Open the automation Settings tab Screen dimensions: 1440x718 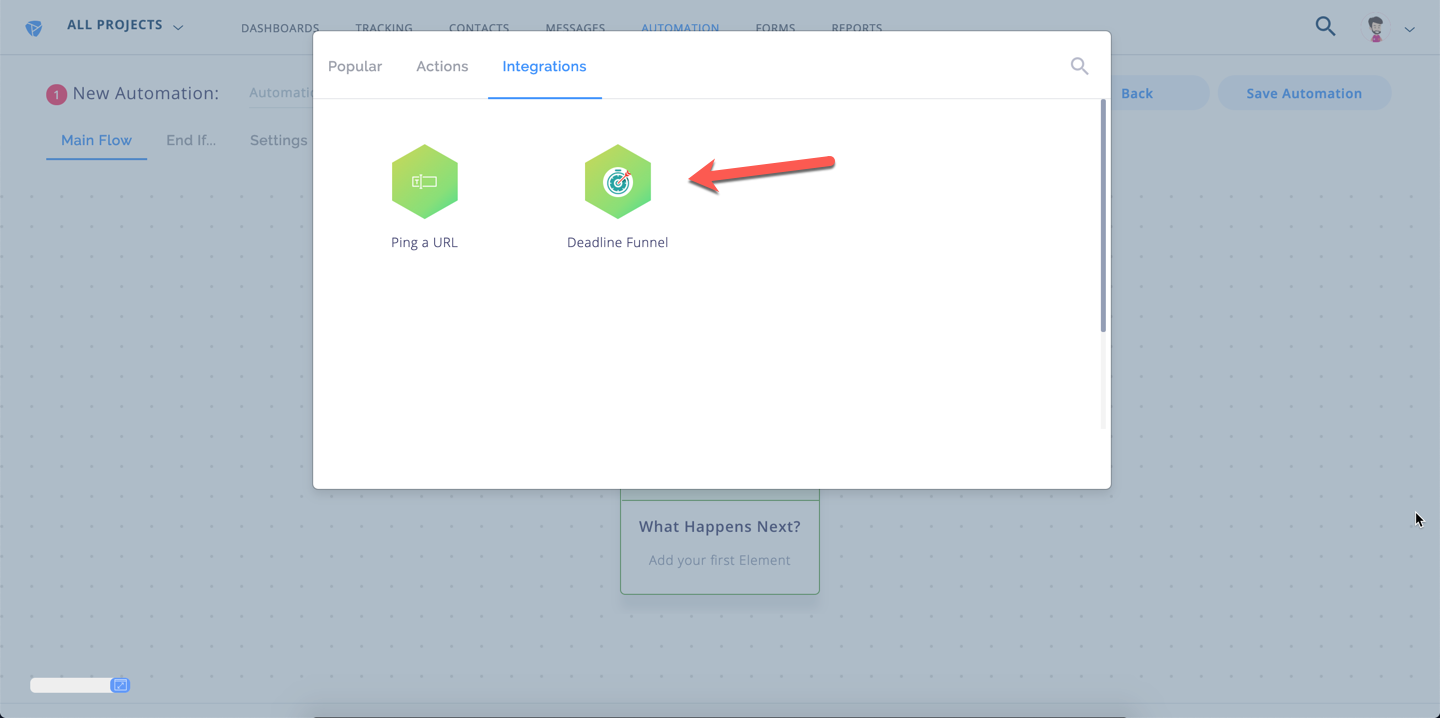279,140
